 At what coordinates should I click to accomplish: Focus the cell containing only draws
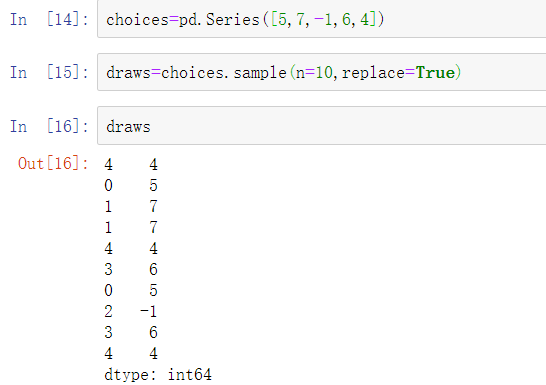coord(322,126)
